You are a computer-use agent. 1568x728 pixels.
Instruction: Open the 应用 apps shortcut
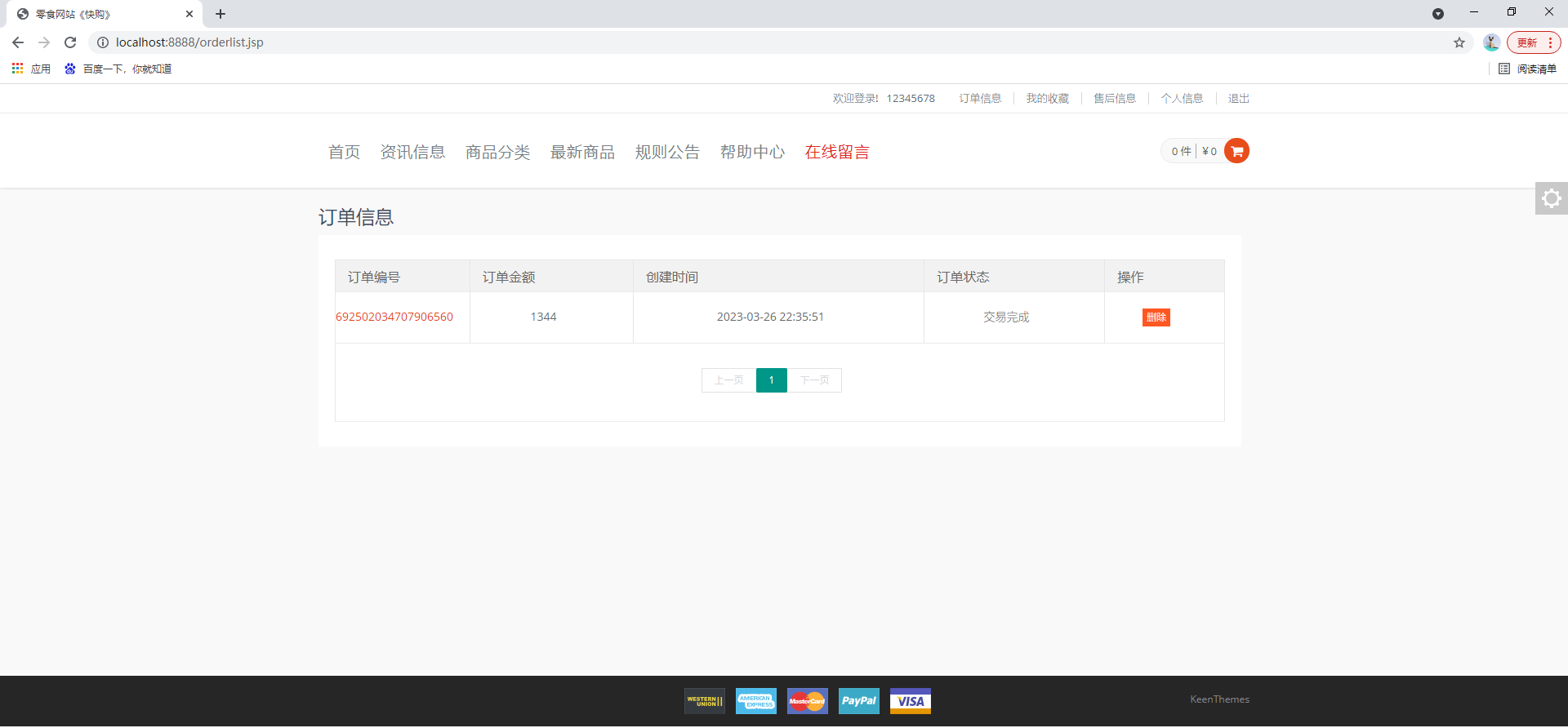(x=31, y=69)
